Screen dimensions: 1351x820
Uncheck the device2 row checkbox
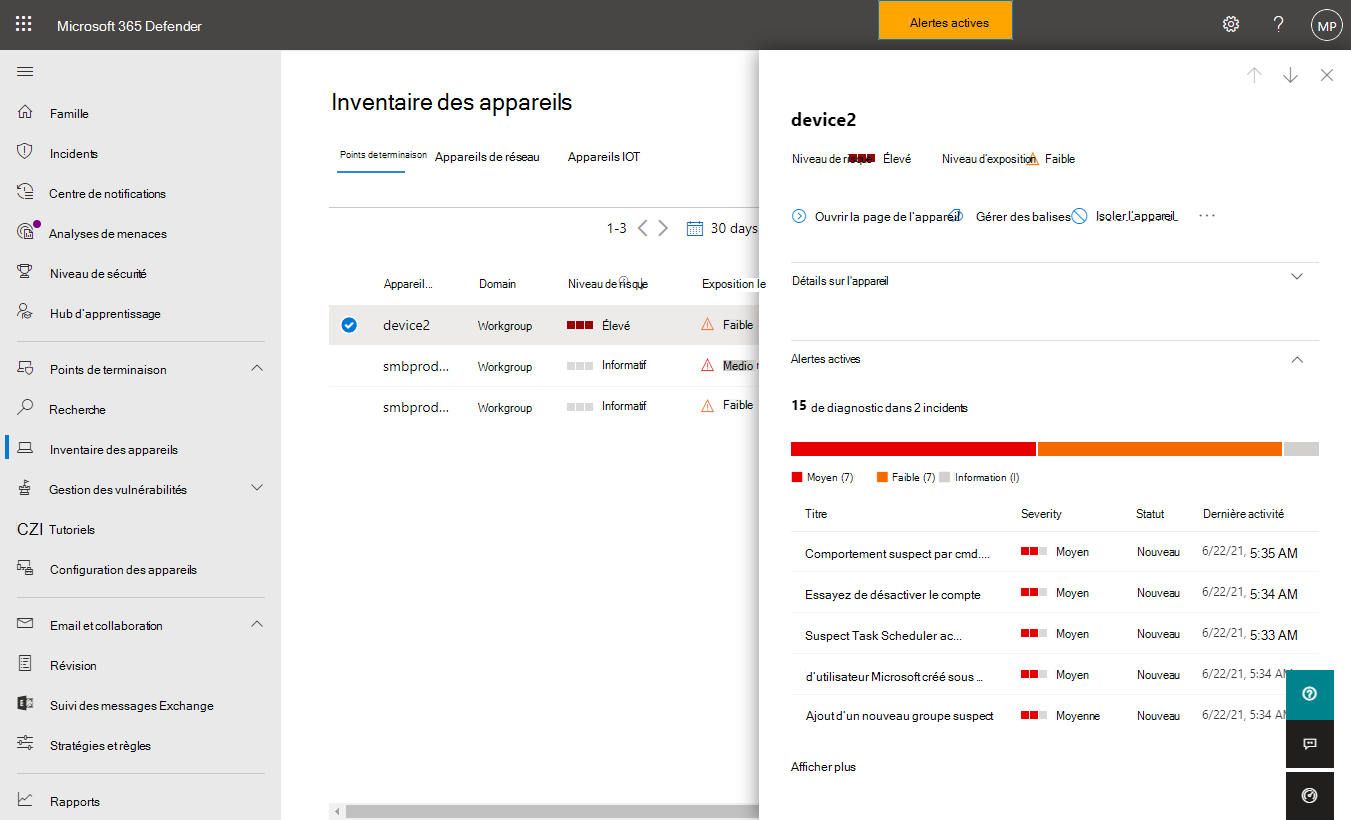[349, 325]
